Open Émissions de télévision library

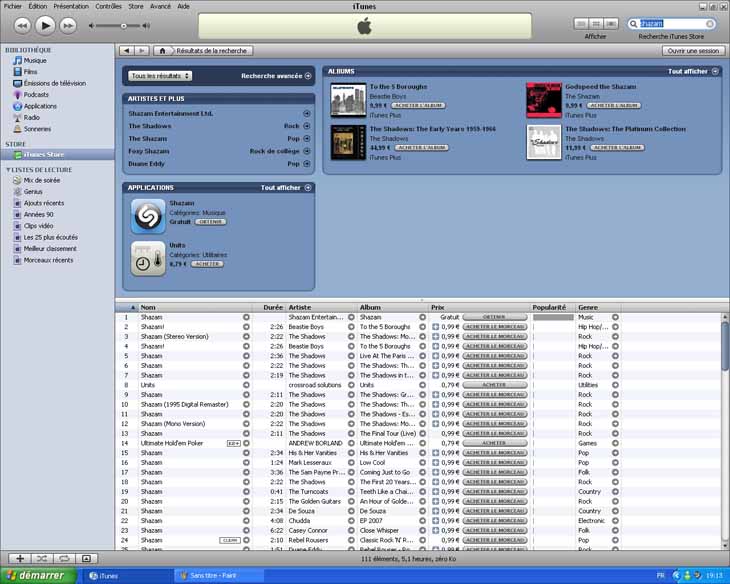click(x=54, y=83)
